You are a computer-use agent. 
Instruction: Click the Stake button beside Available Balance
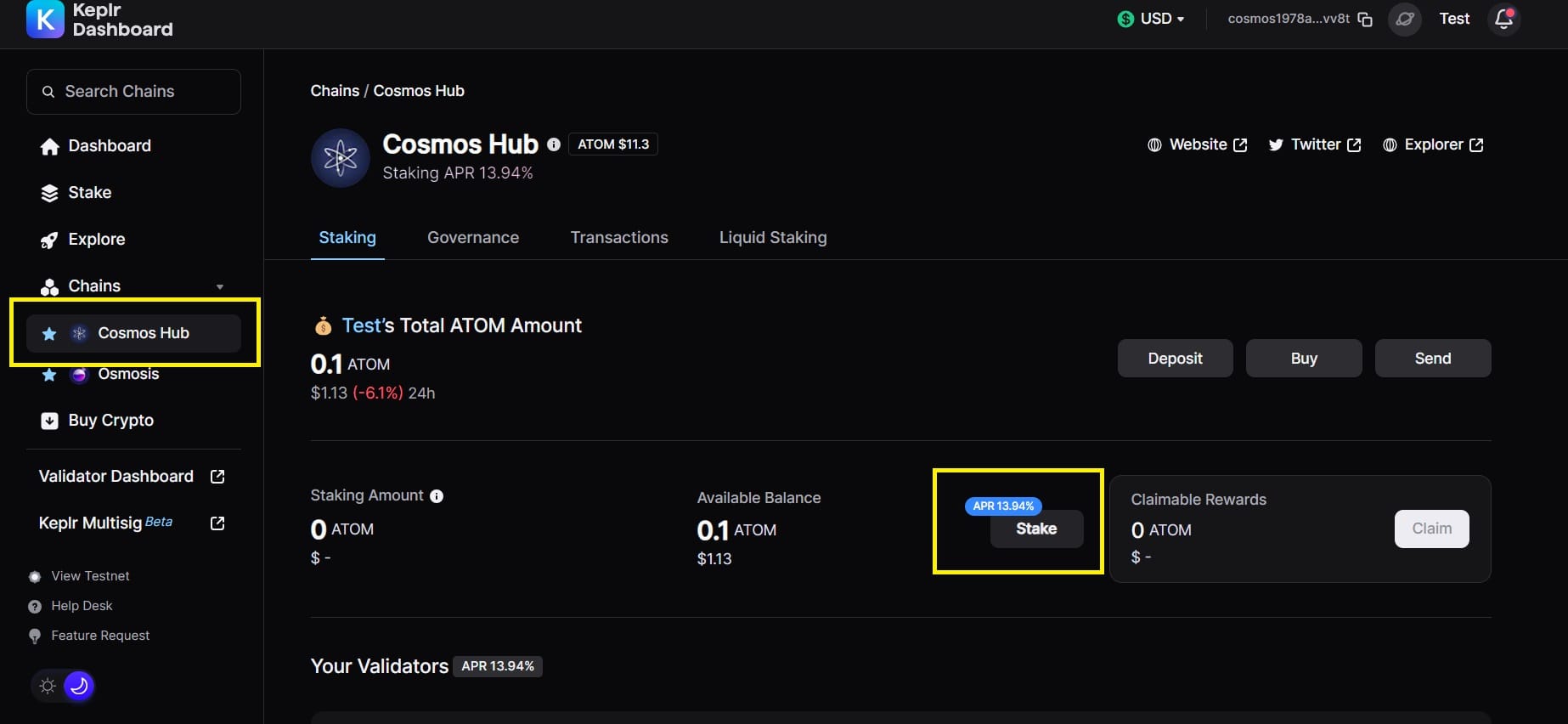(1036, 529)
